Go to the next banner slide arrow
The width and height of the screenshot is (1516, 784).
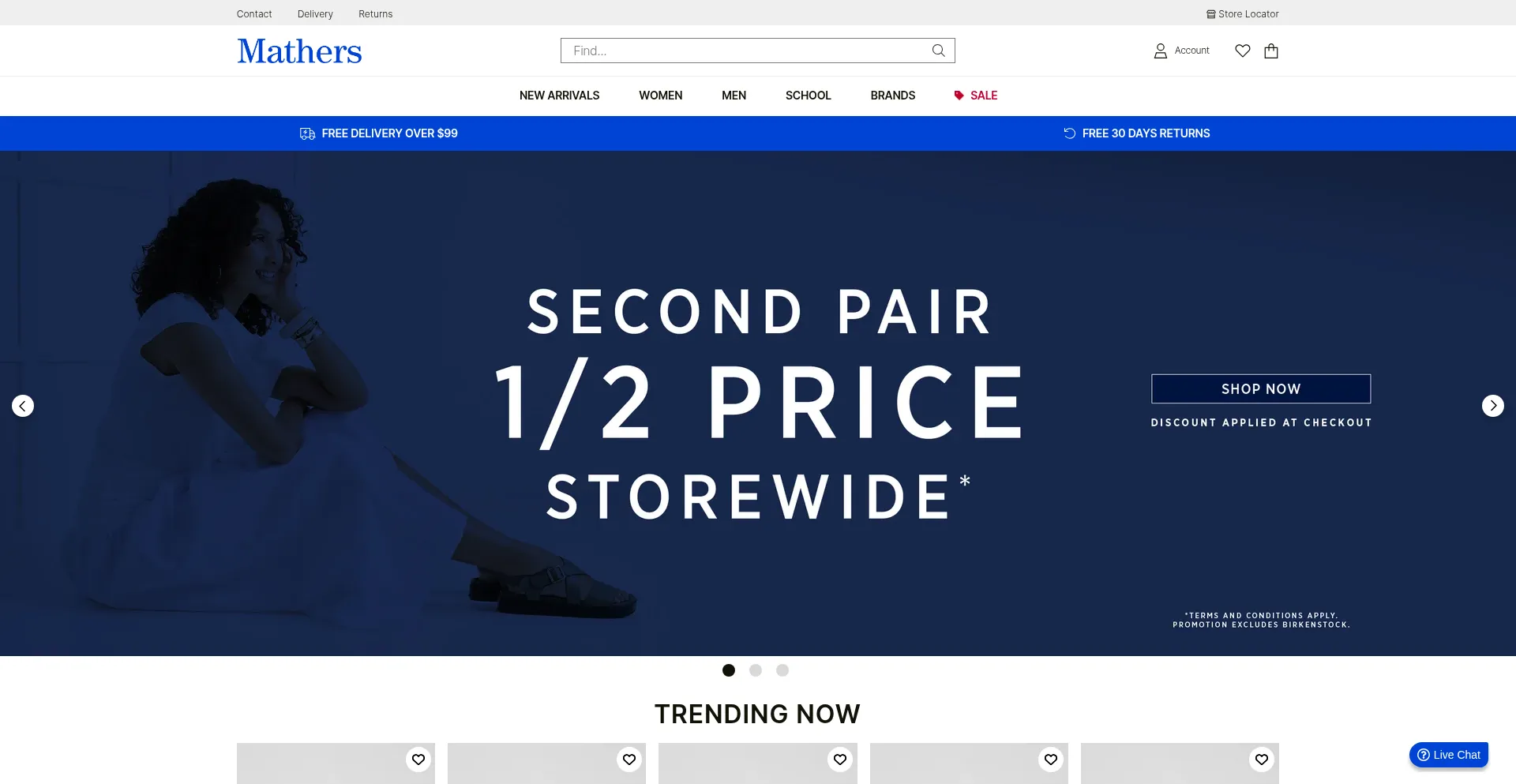point(1493,406)
